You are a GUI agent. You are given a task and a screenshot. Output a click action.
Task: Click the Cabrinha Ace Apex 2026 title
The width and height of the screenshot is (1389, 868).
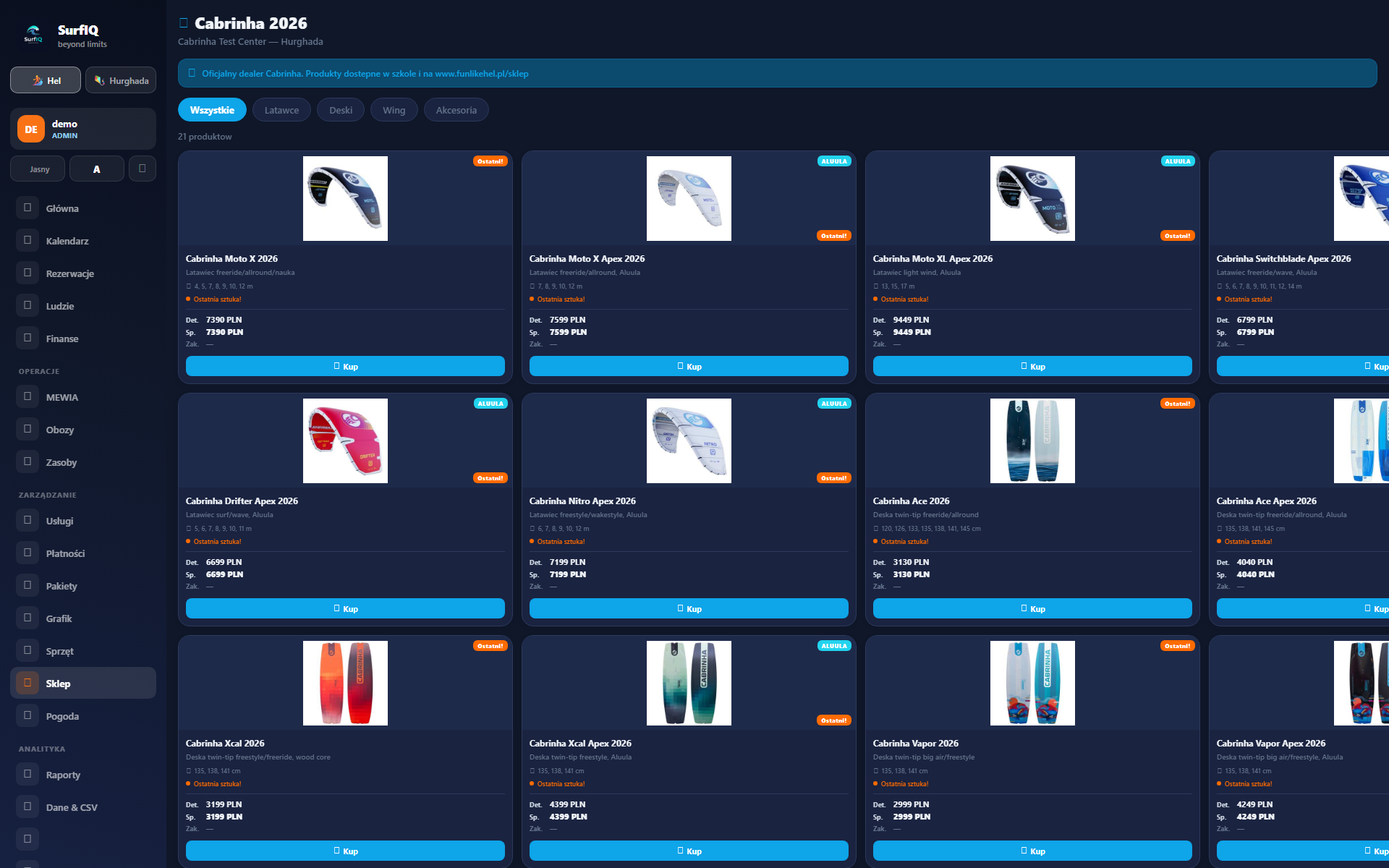(1266, 501)
